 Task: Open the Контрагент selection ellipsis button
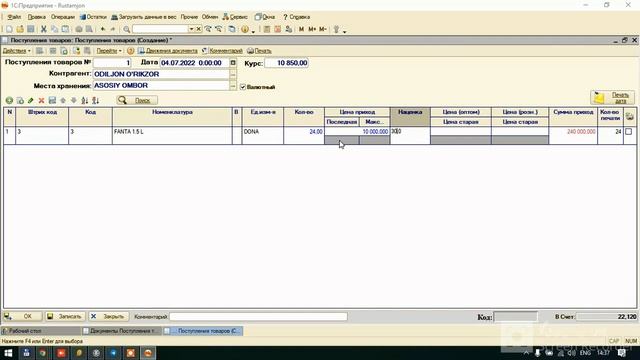[x=233, y=74]
